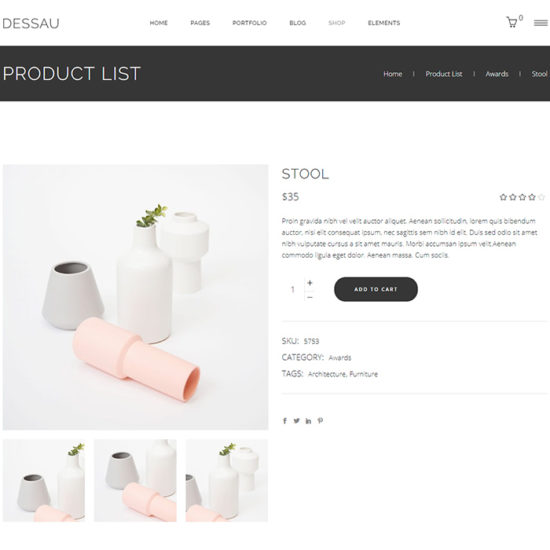The image size is (550, 550).
Task: Open the hamburger side menu icon
Action: click(541, 23)
